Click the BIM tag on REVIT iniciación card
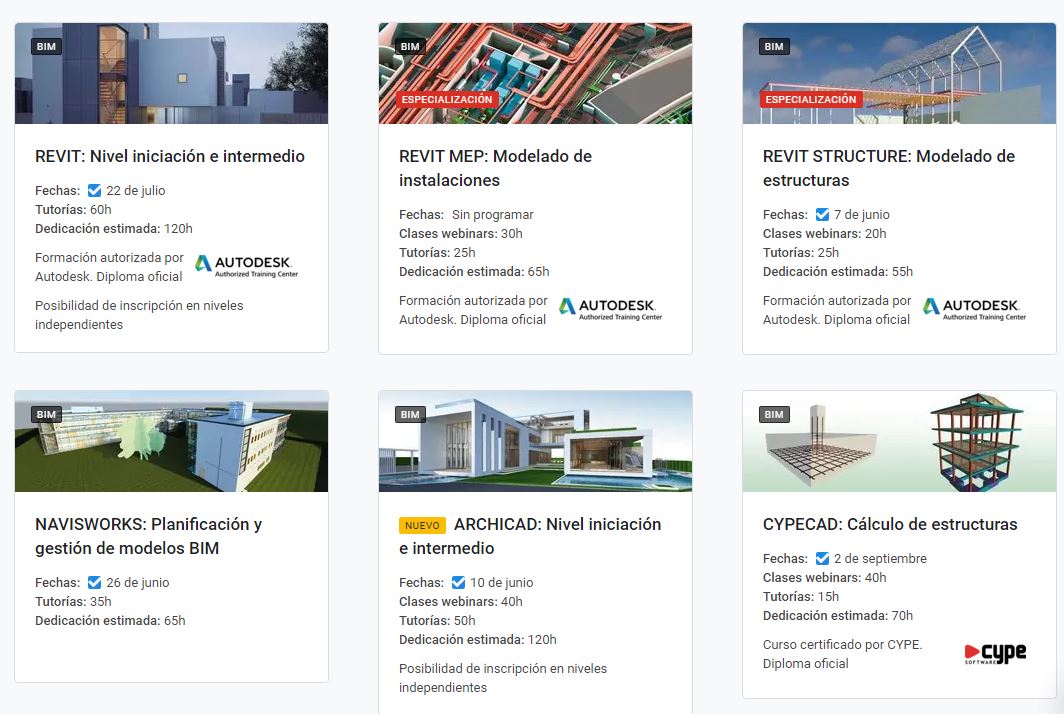This screenshot has width=1064, height=714. tap(46, 46)
